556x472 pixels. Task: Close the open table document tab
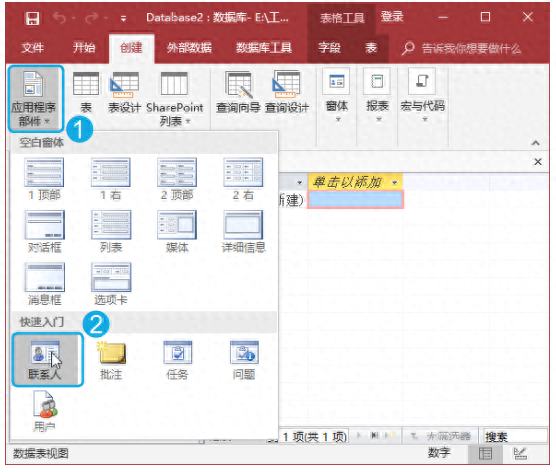[538, 162]
